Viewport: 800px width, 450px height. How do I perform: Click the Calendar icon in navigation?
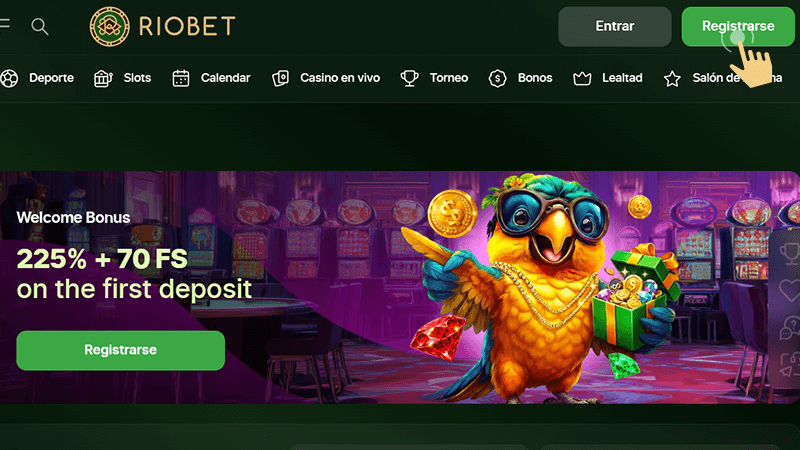181,79
